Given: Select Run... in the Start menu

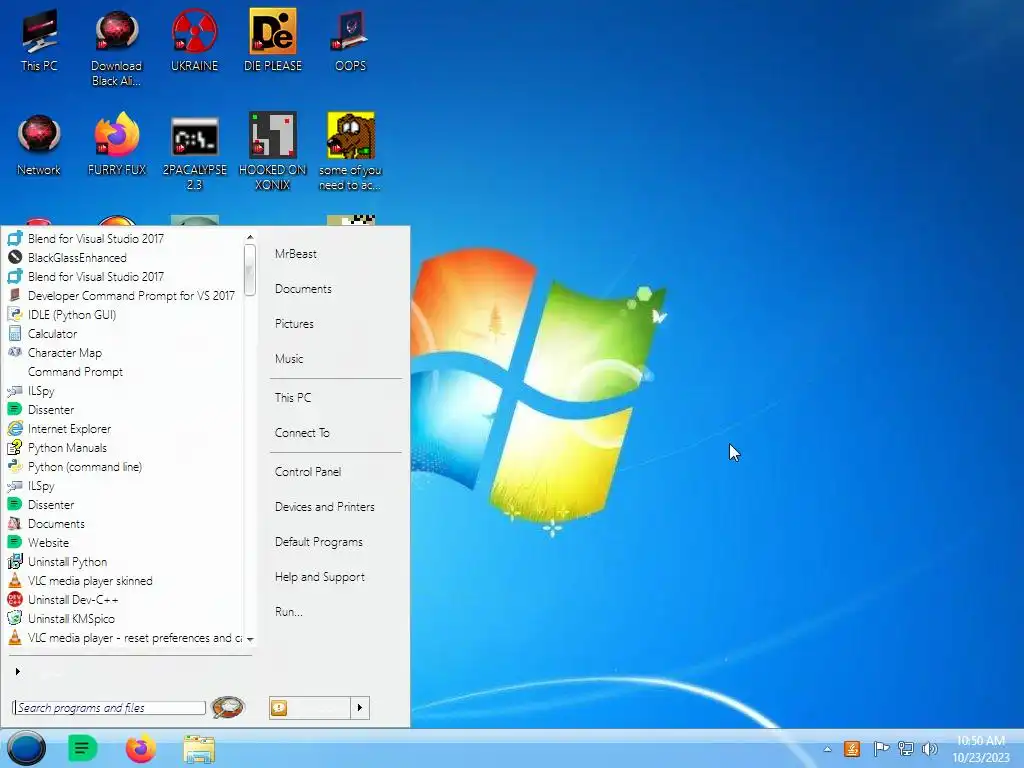Looking at the screenshot, I should coord(289,612).
